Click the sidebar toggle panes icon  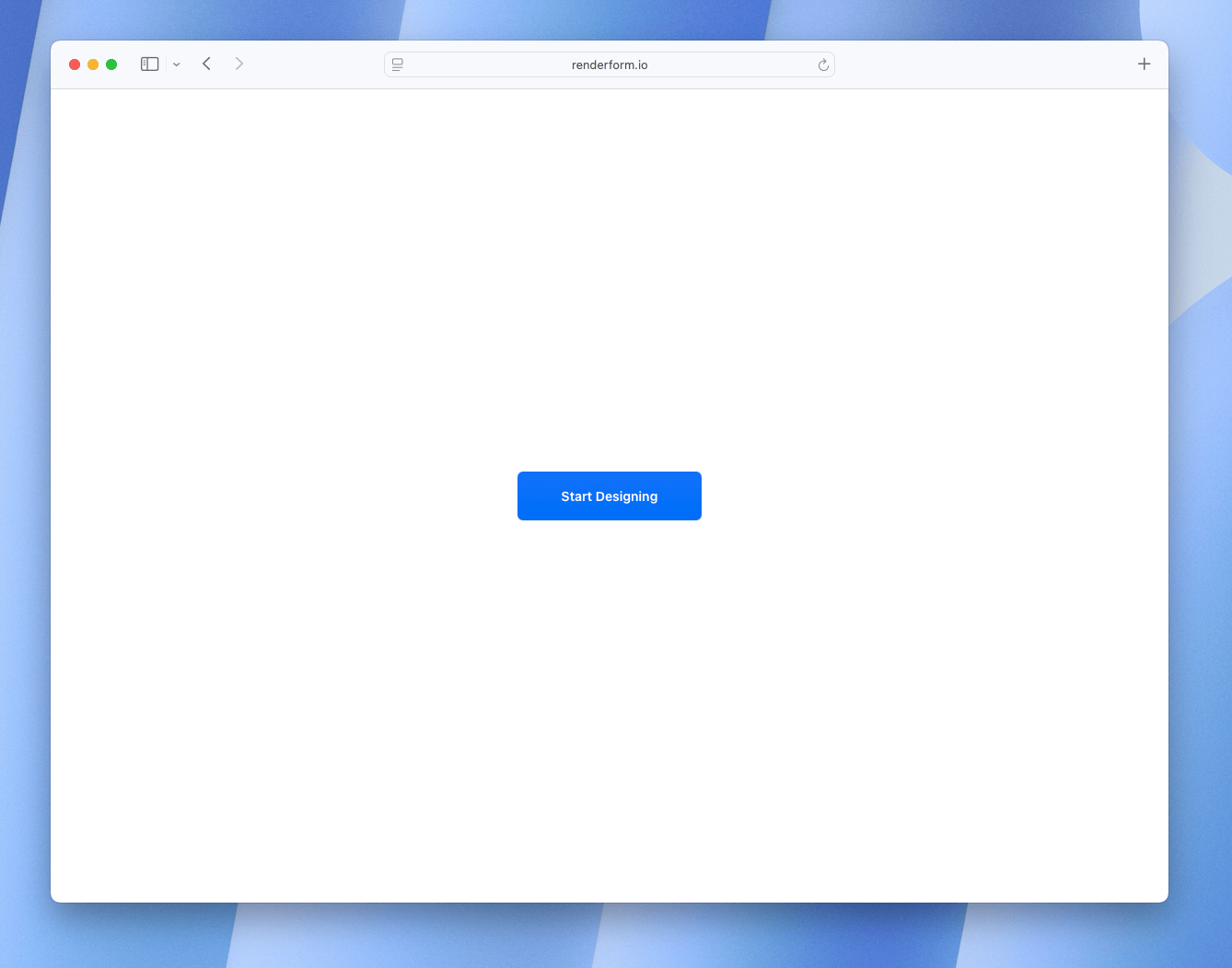[x=149, y=64]
